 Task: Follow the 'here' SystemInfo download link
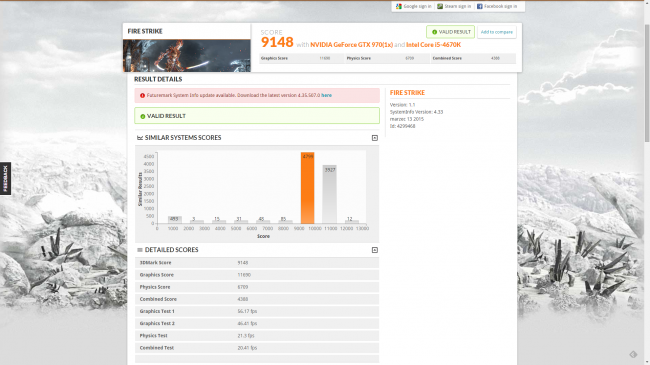pyautogui.click(x=326, y=95)
